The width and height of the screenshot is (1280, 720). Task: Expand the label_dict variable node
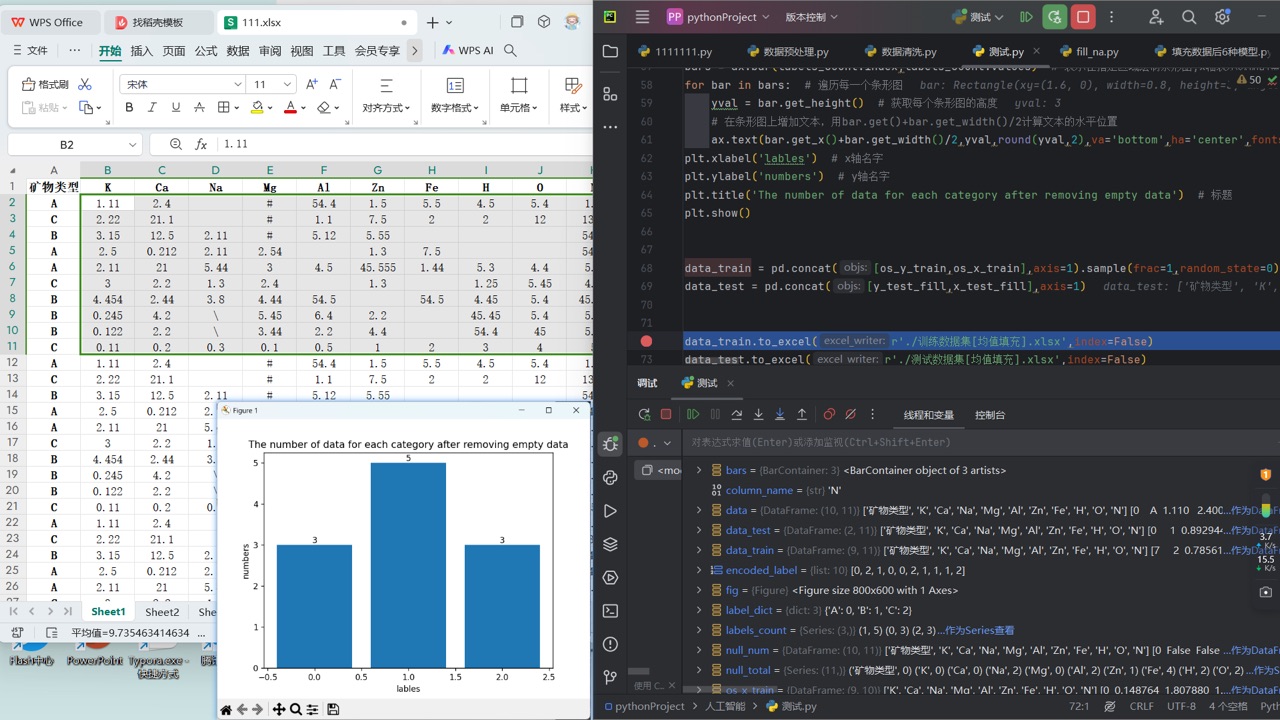click(699, 610)
